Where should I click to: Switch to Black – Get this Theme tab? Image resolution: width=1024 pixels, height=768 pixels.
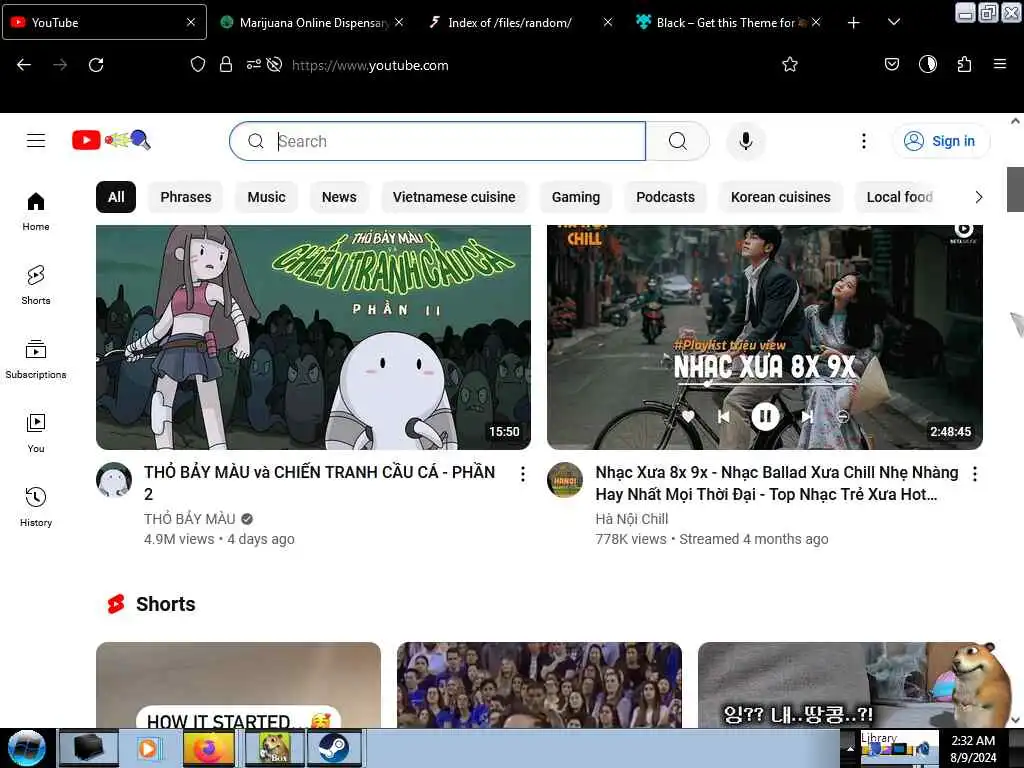coord(725,23)
